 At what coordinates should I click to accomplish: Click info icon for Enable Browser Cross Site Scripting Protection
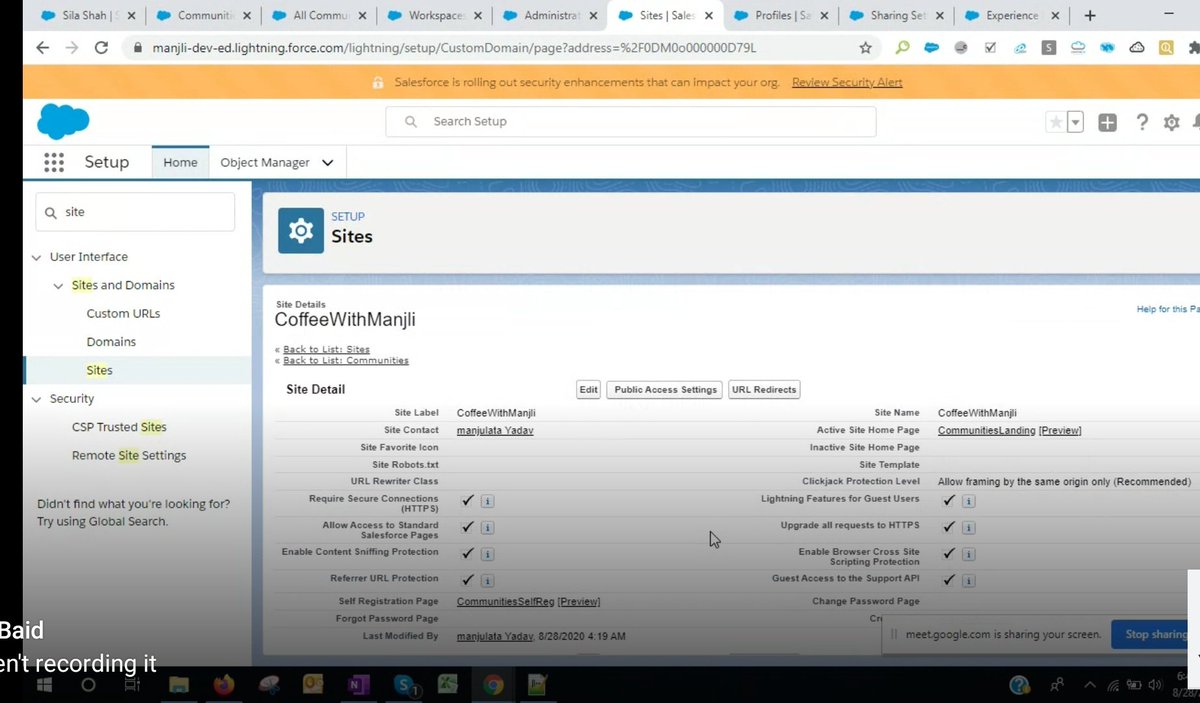[x=968, y=554]
